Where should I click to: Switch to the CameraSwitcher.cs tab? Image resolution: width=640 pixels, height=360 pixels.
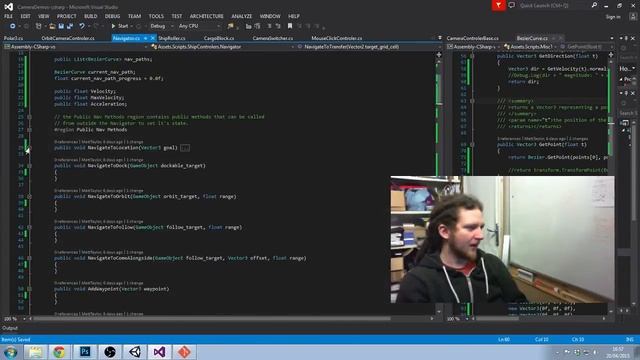273,38
